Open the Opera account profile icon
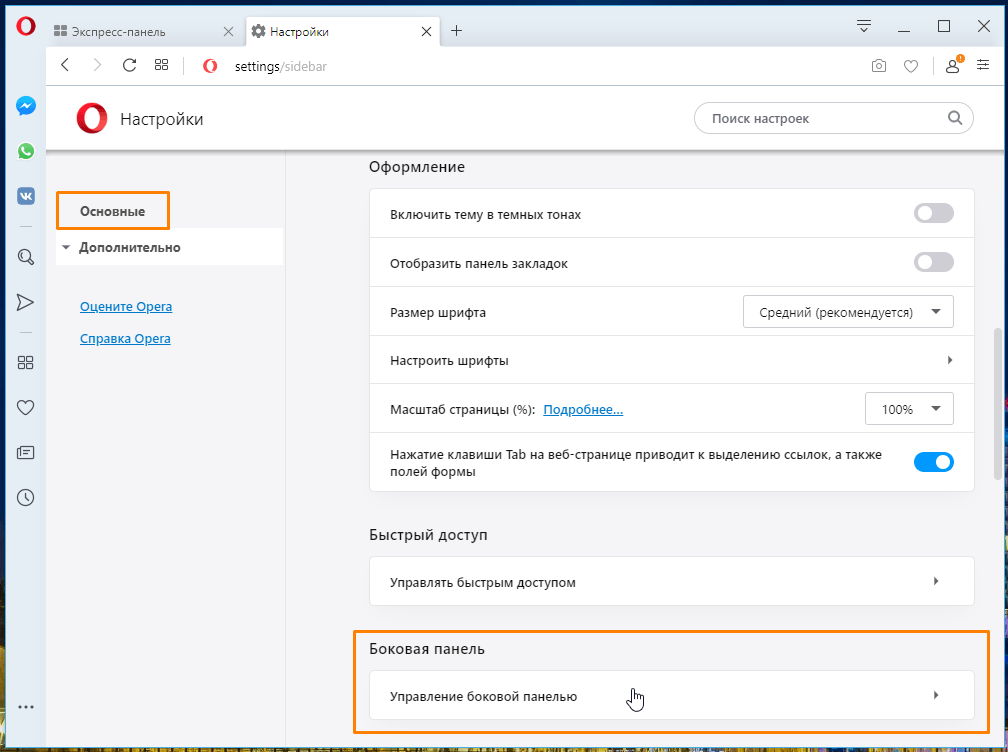Screen dimensions: 1008x752 (x=953, y=66)
